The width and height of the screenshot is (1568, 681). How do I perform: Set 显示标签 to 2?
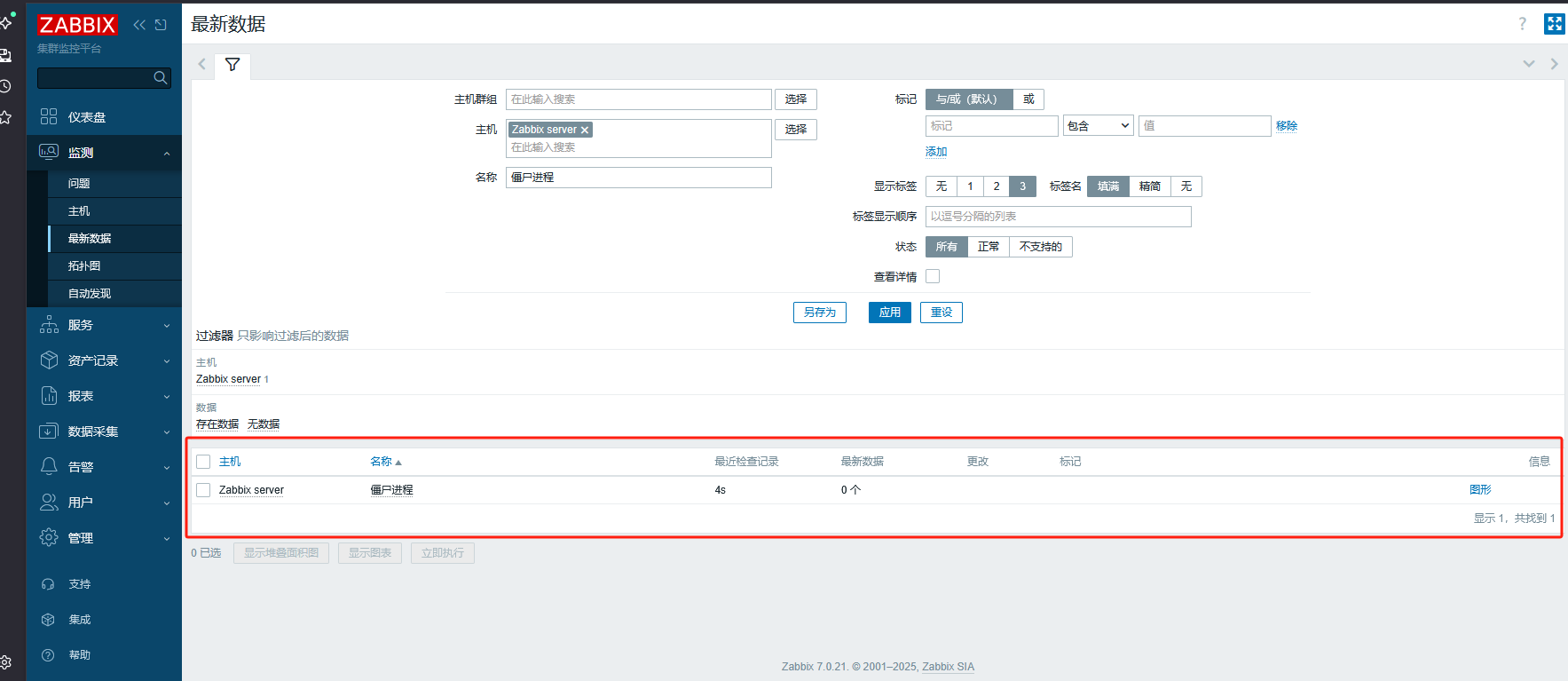pos(997,186)
